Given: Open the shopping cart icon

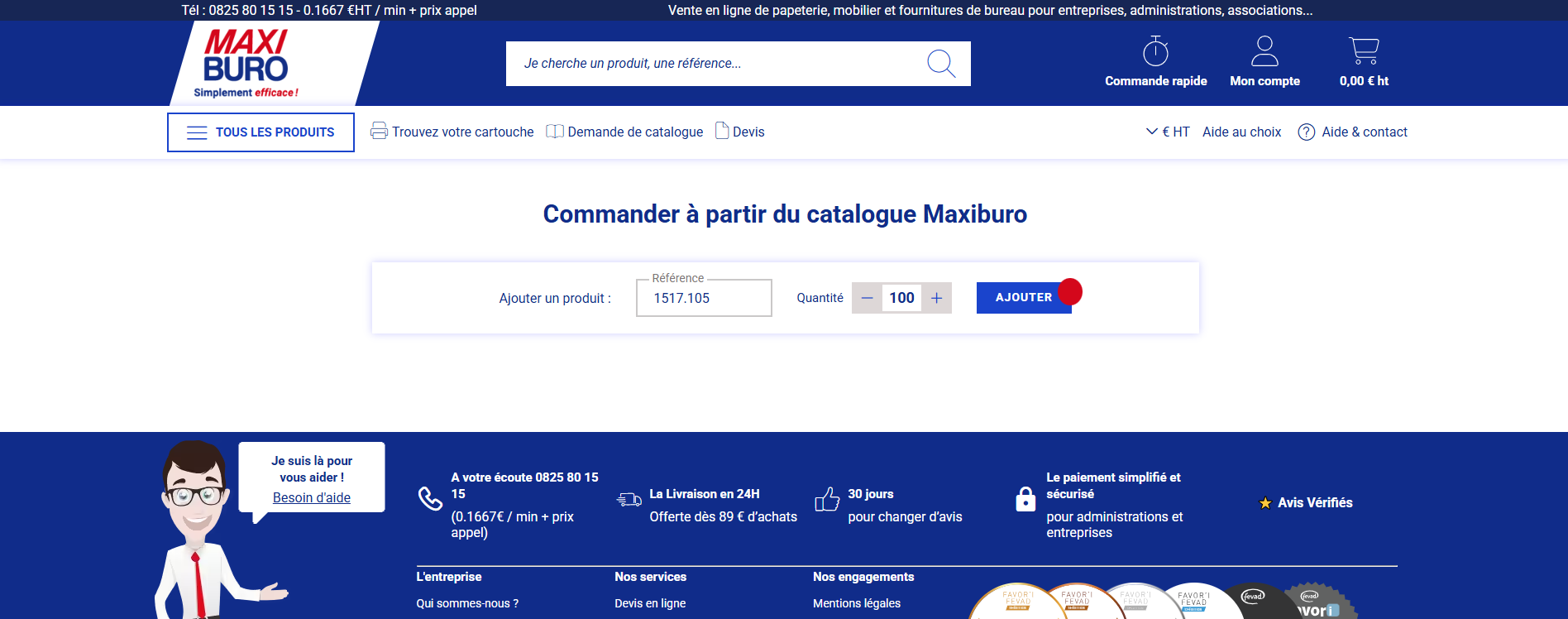Looking at the screenshot, I should [x=1364, y=51].
